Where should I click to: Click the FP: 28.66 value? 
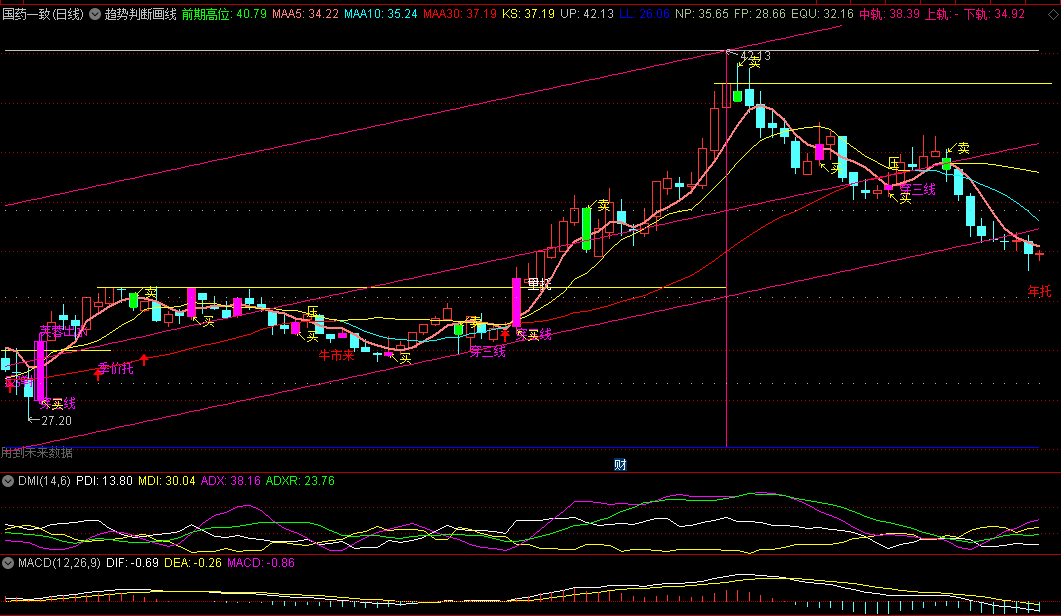tap(760, 14)
